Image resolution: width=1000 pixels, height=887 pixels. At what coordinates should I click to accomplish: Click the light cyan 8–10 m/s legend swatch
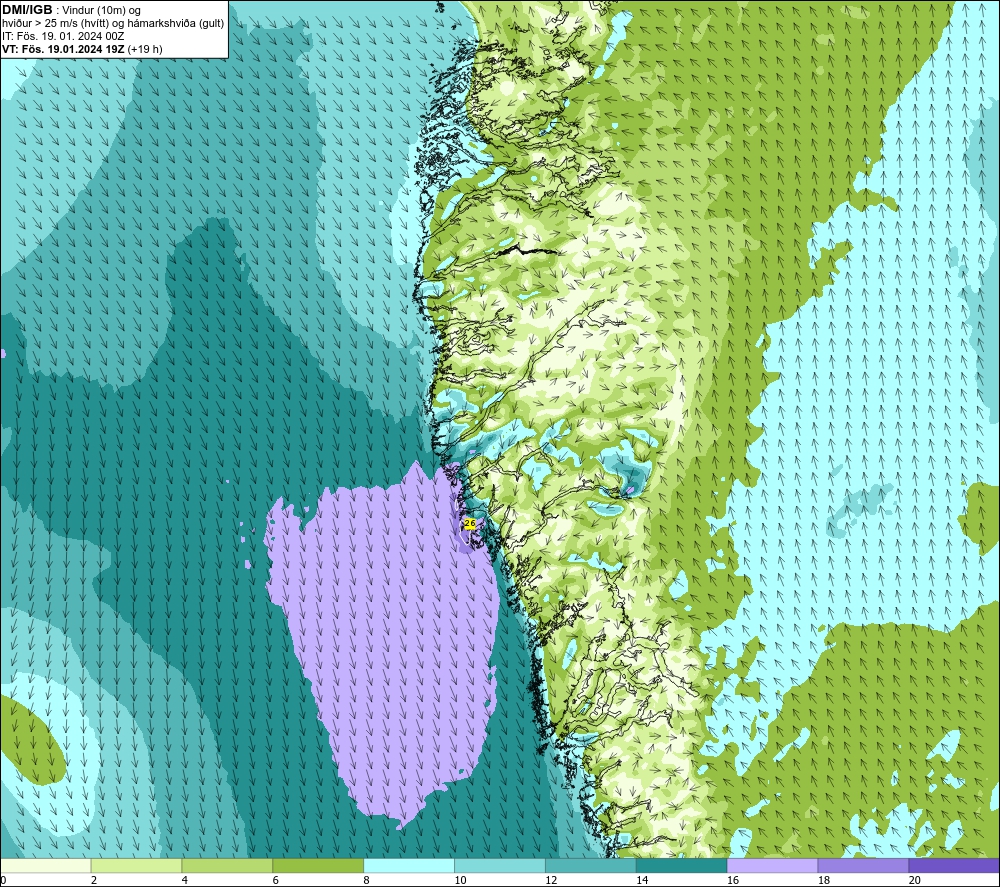pos(409,865)
